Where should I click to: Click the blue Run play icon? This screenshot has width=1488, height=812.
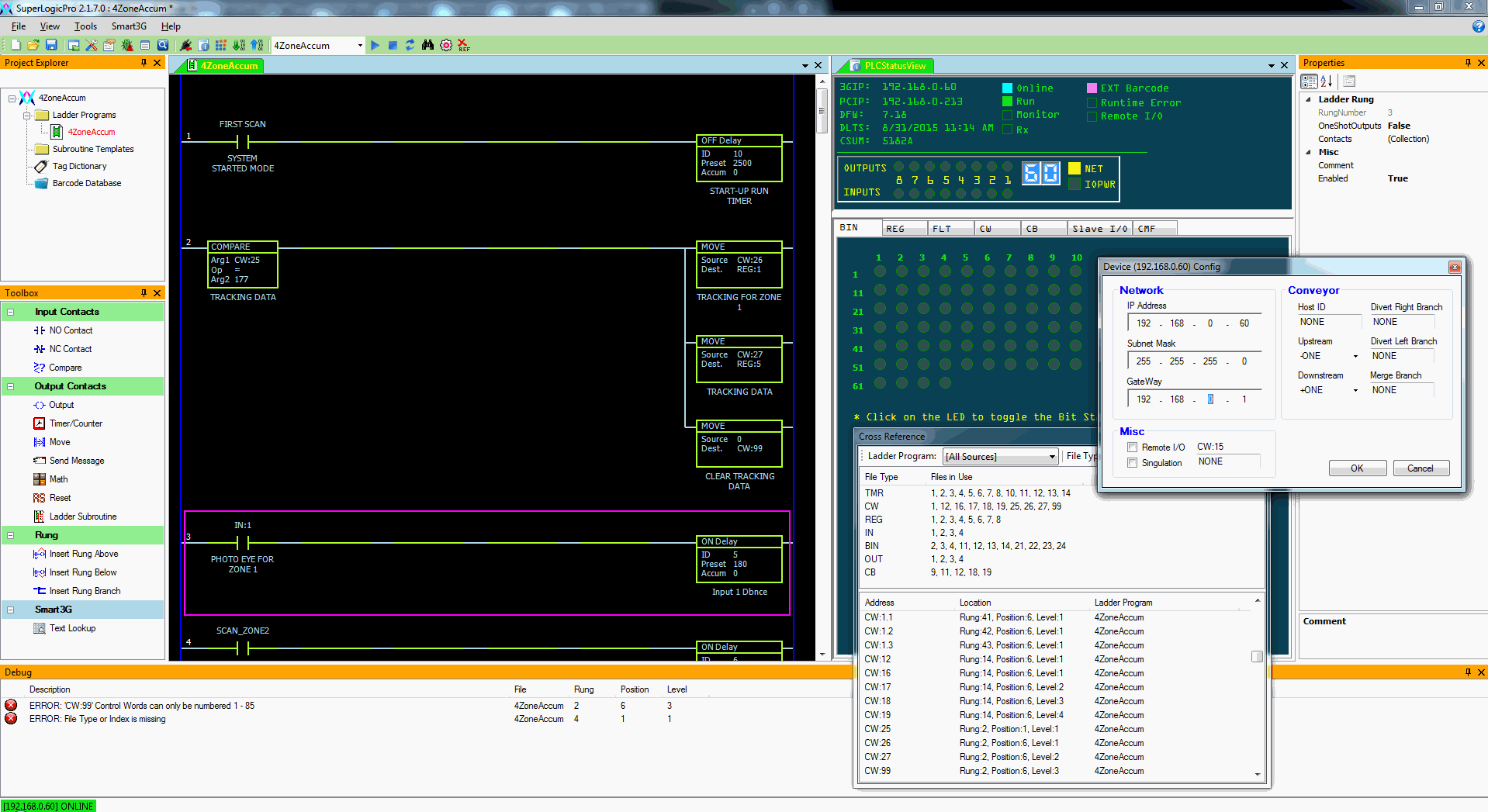click(375, 45)
